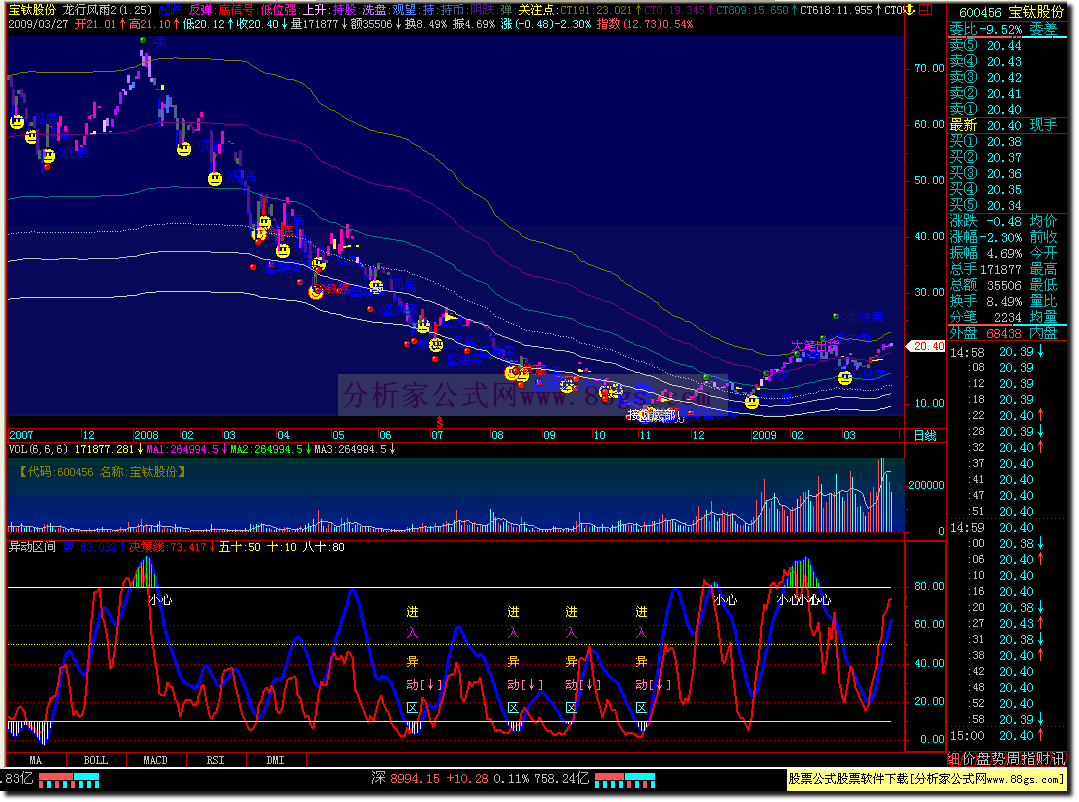Open the 股票公式股票软件下载 yellow banner link
The image size is (1079, 802).
pos(927,779)
